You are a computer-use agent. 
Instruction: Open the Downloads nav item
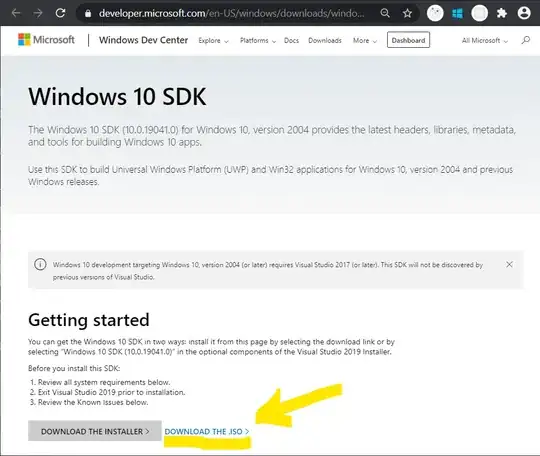click(x=325, y=41)
